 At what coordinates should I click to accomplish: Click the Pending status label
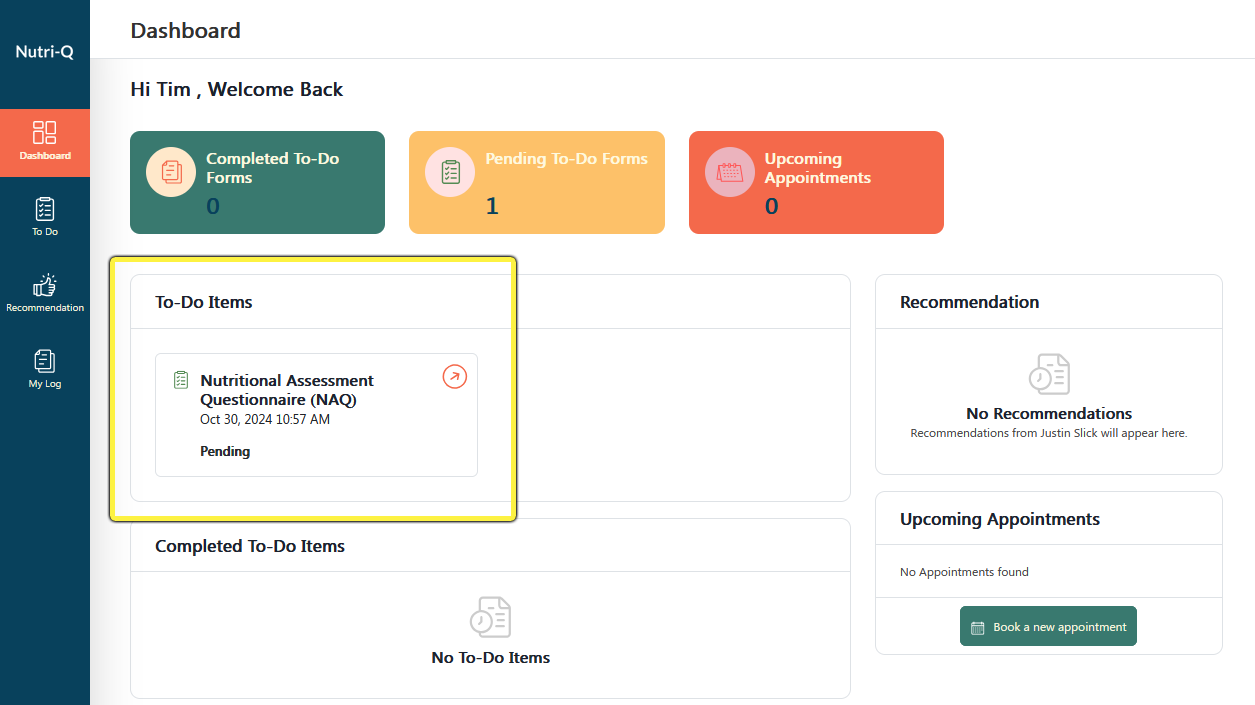pyautogui.click(x=225, y=451)
